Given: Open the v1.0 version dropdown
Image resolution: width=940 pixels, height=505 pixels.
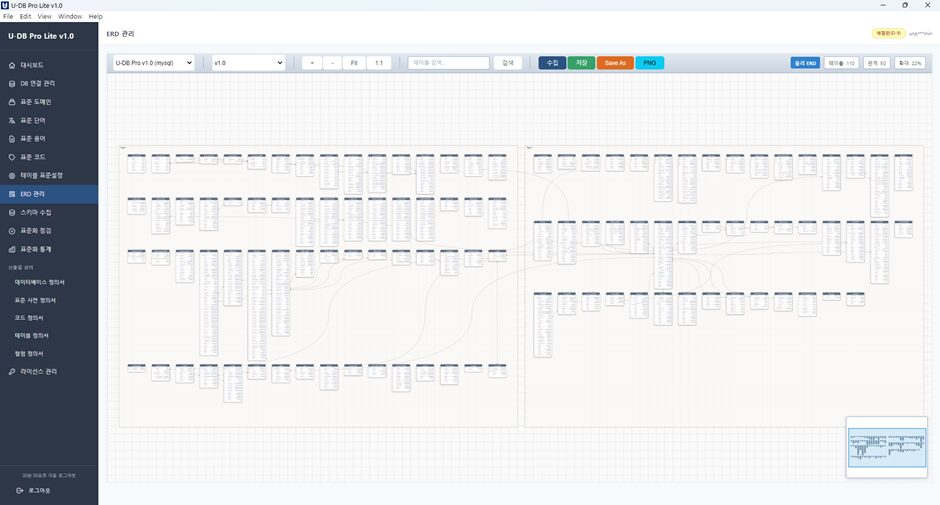Looking at the screenshot, I should [x=249, y=63].
